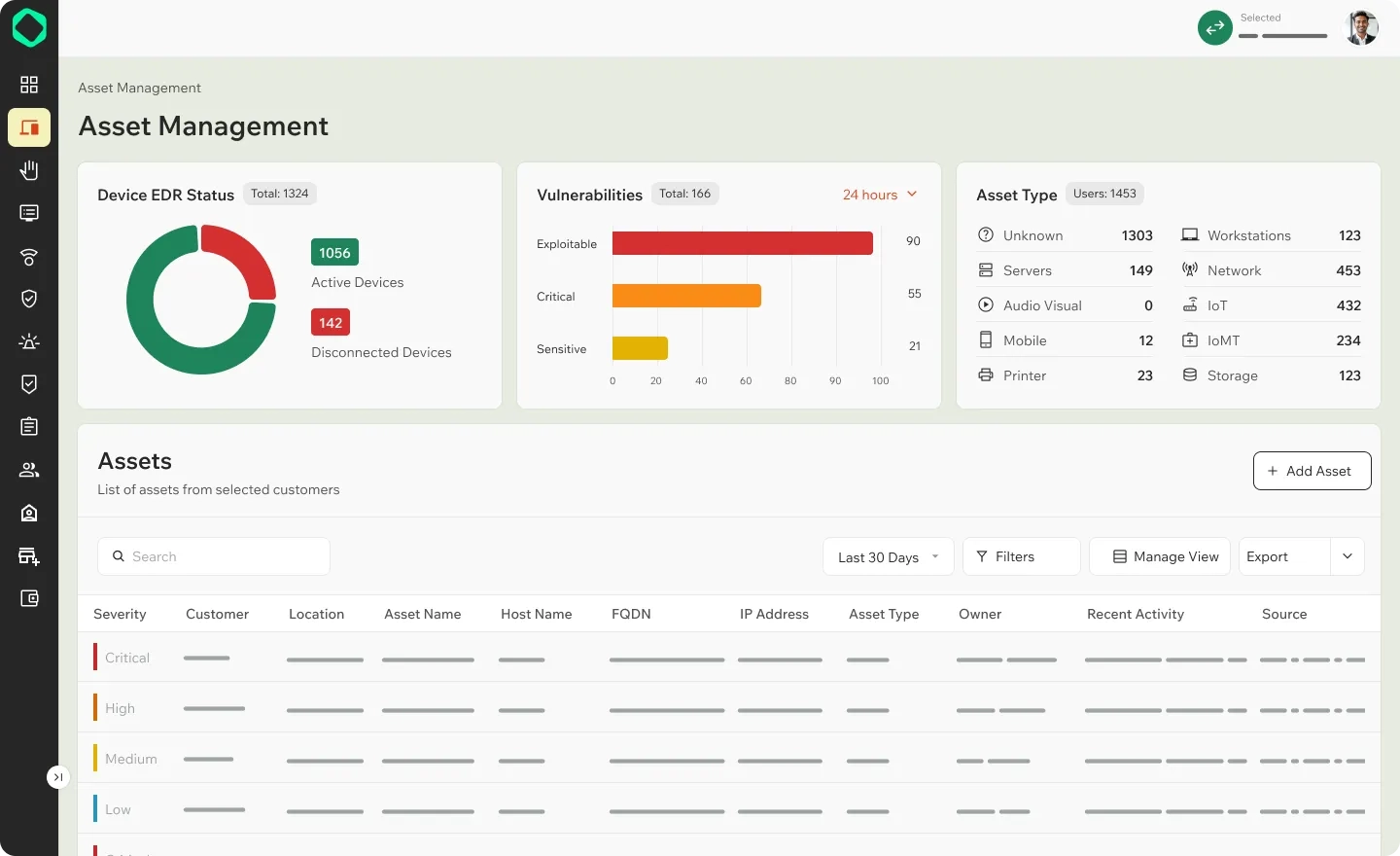Viewport: 1400px width, 856px height.
Task: Sort by FQDN column header
Action: coord(631,614)
